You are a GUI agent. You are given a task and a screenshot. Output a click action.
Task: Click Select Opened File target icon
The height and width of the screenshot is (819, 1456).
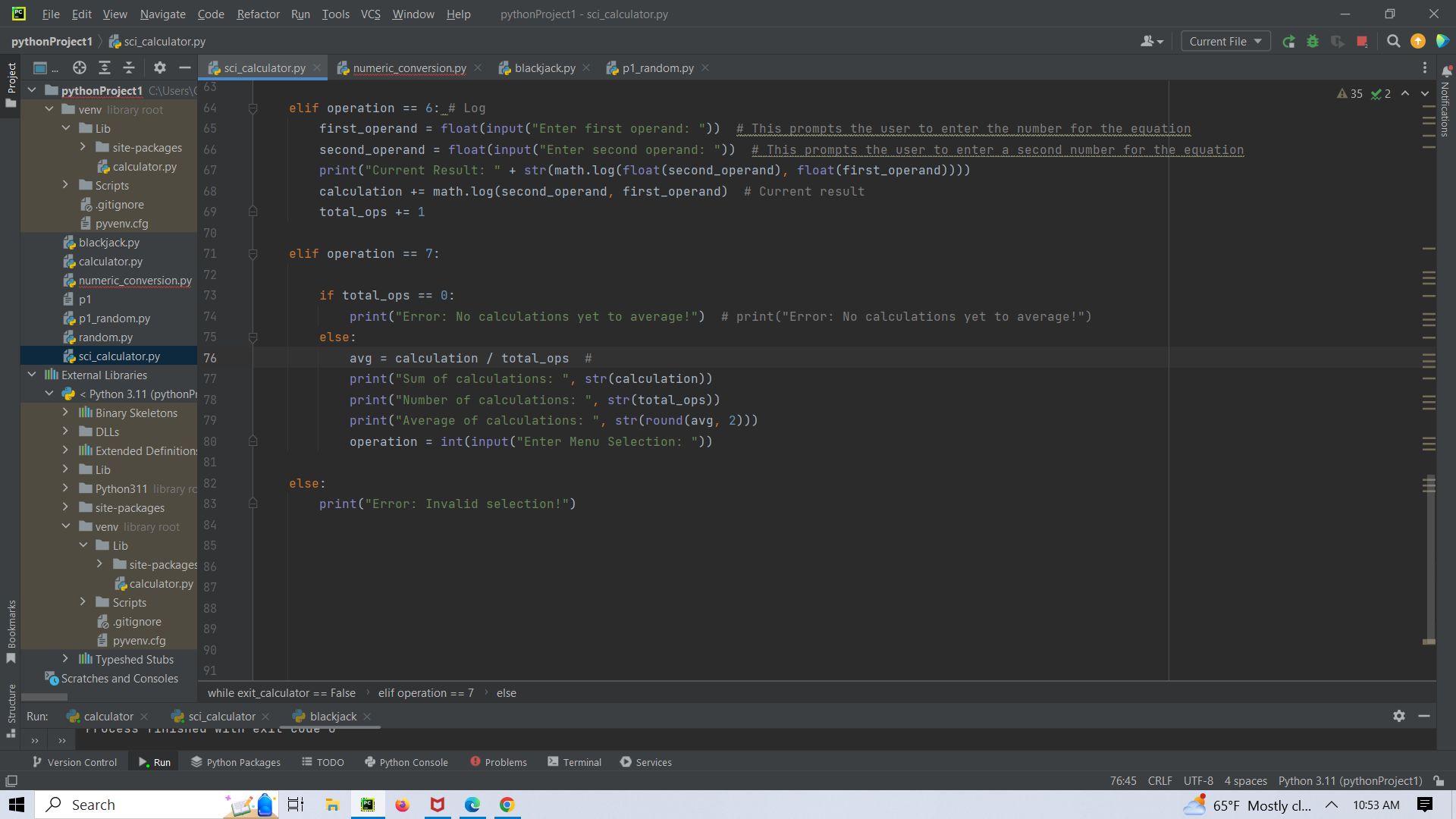coord(80,67)
